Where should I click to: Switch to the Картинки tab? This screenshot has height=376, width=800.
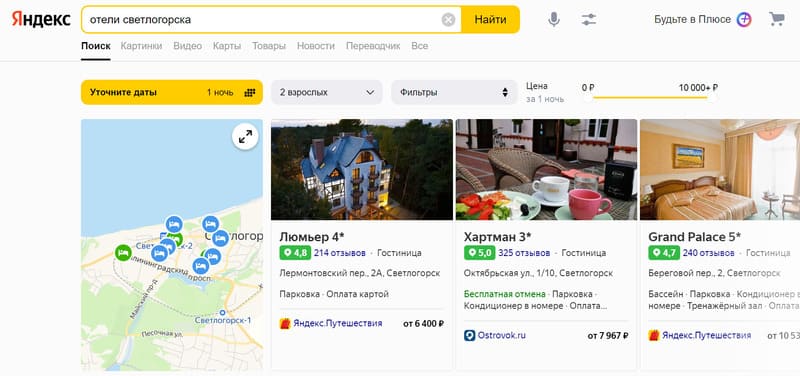click(141, 46)
